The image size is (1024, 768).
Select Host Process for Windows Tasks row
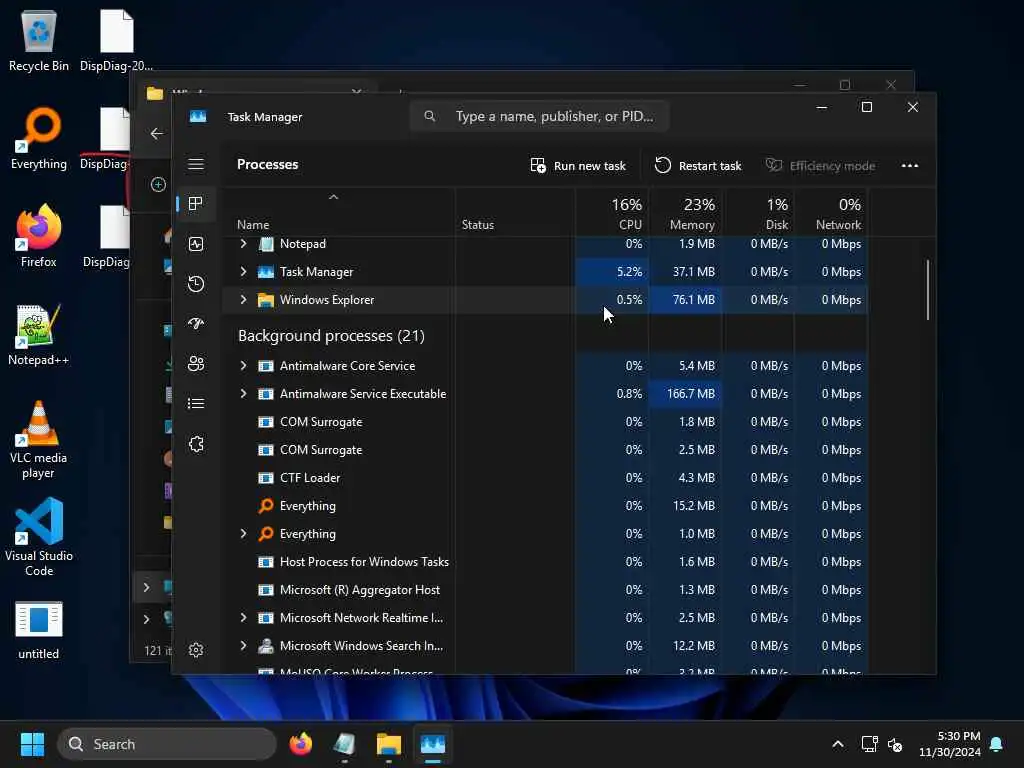coord(545,562)
